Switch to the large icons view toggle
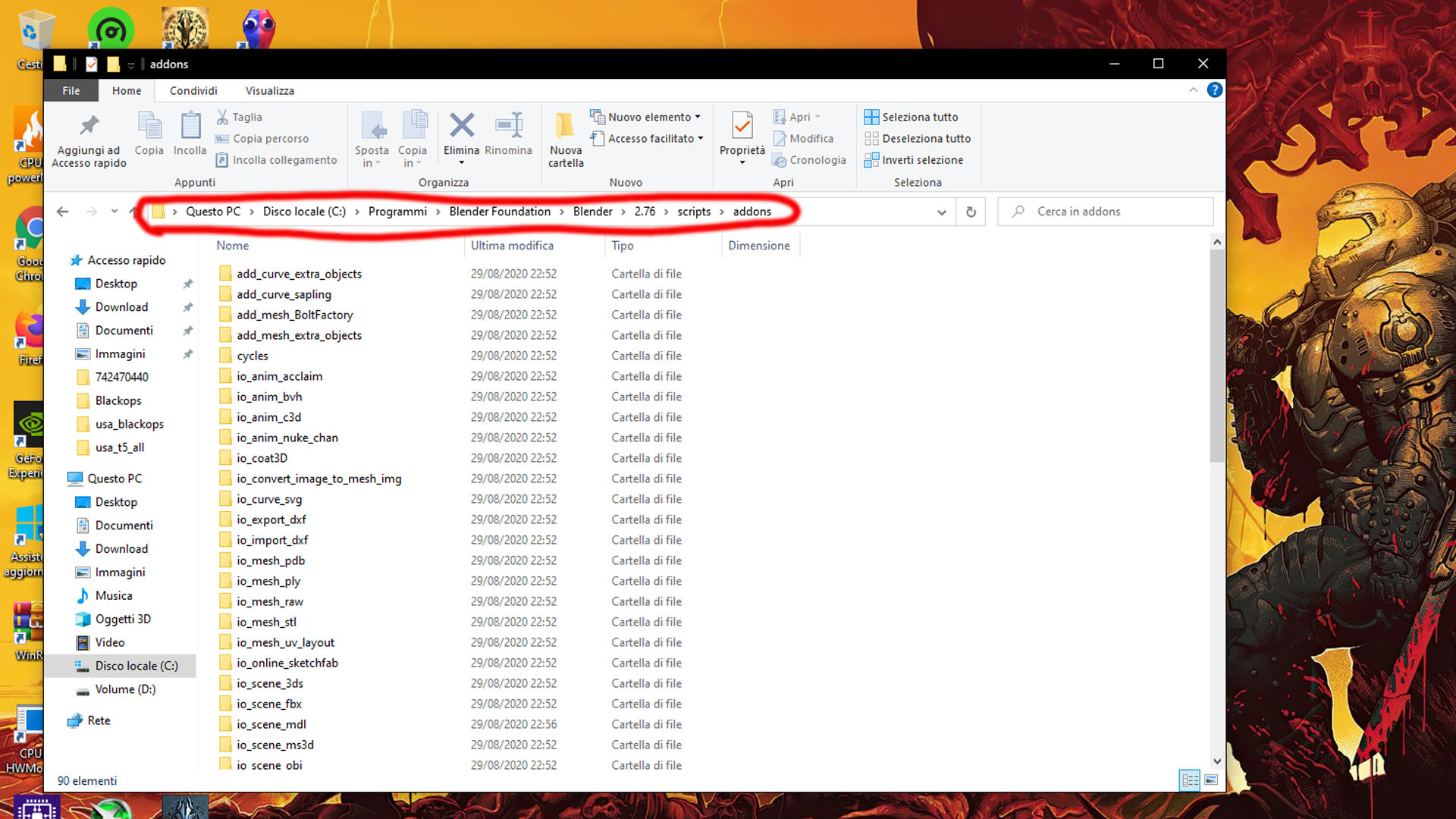Image resolution: width=1456 pixels, height=819 pixels. pyautogui.click(x=1211, y=780)
